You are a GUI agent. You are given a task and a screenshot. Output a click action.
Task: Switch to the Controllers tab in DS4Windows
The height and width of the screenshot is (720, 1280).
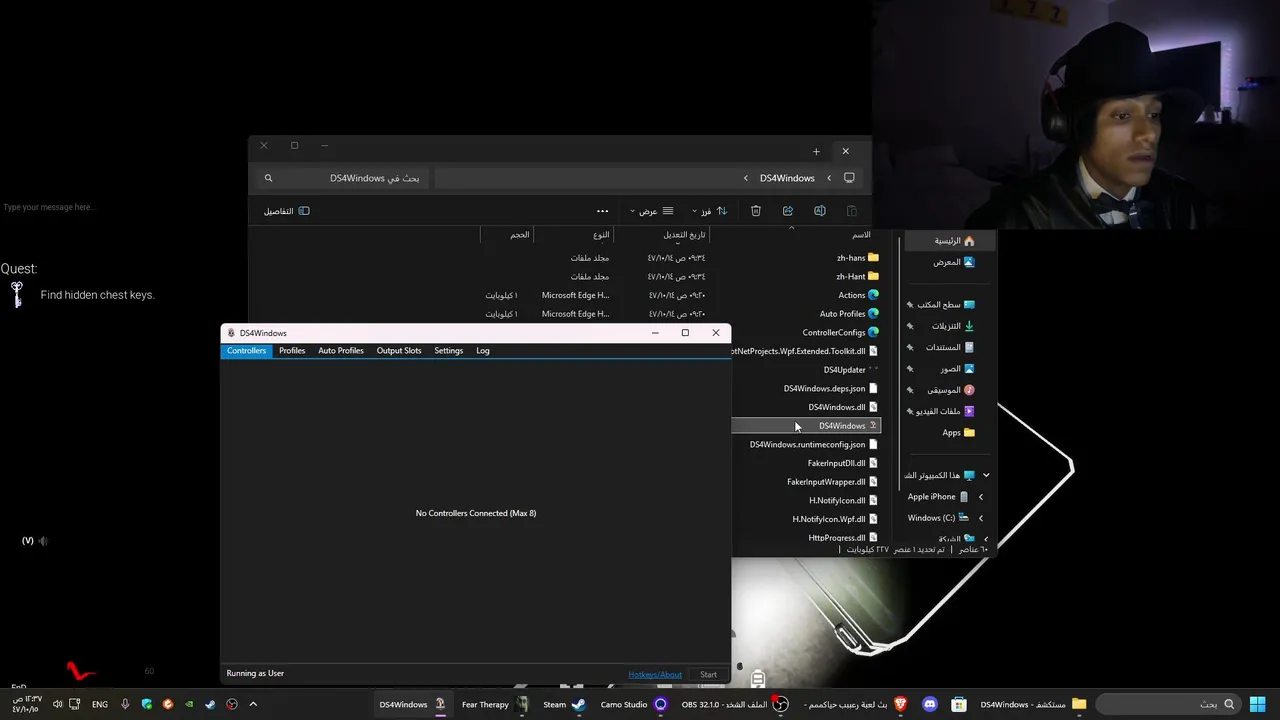pos(246,351)
